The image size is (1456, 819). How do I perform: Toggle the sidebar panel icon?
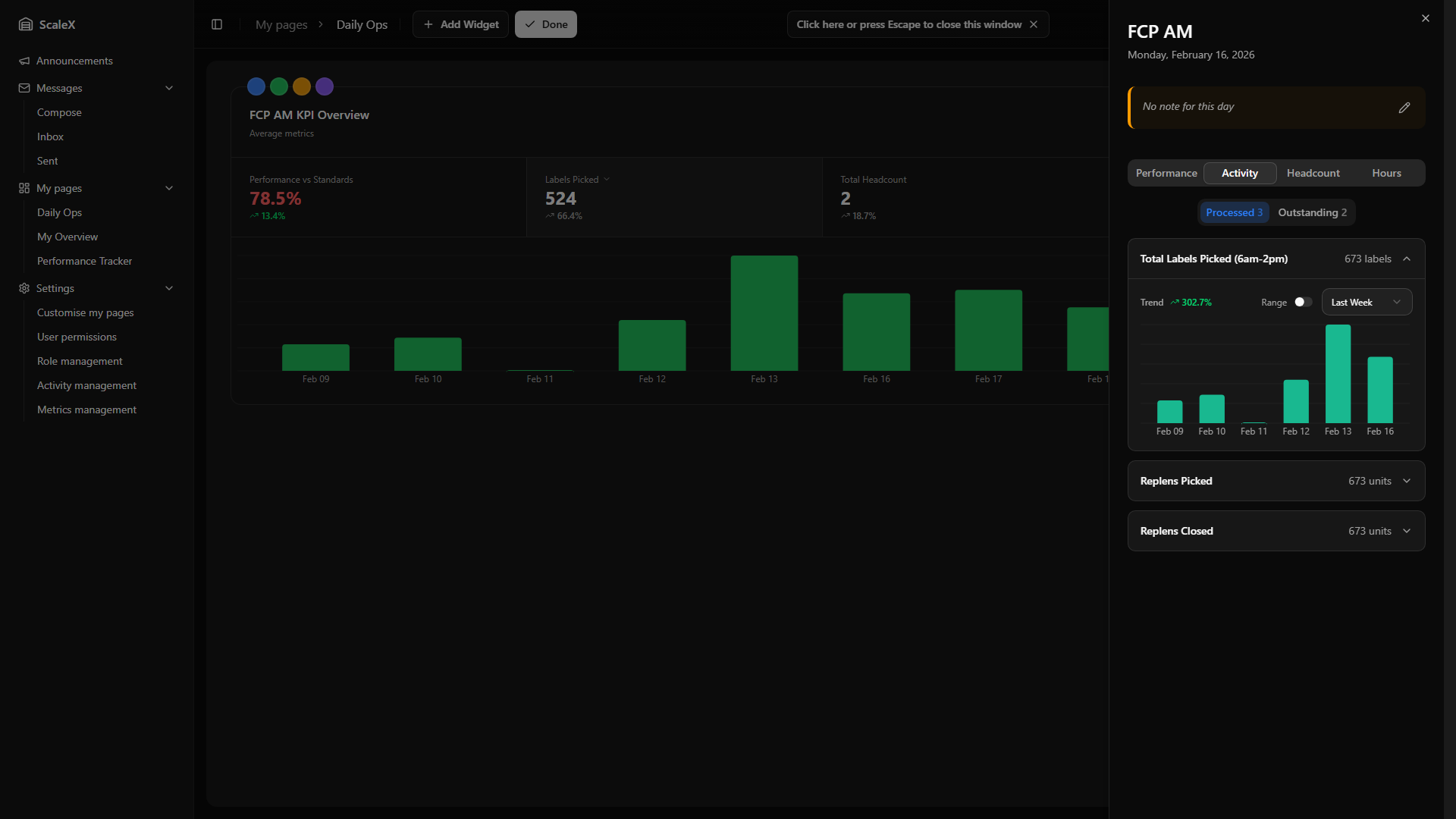point(217,24)
